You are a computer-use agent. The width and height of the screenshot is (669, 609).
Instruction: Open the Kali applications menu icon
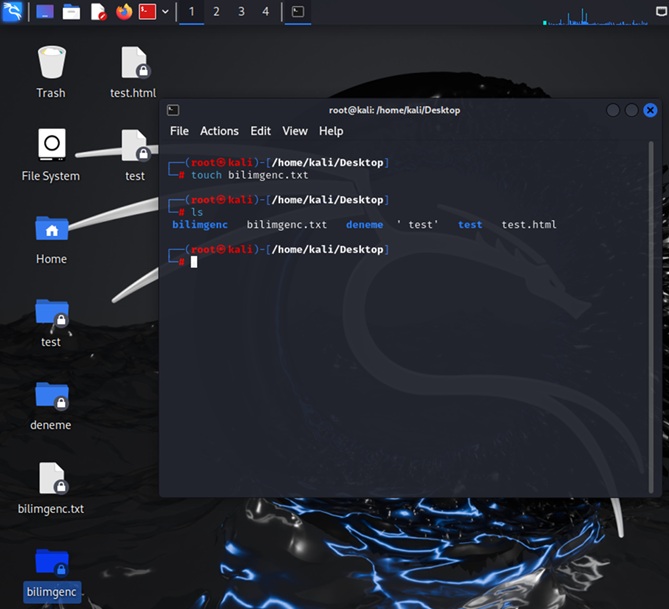tap(12, 11)
